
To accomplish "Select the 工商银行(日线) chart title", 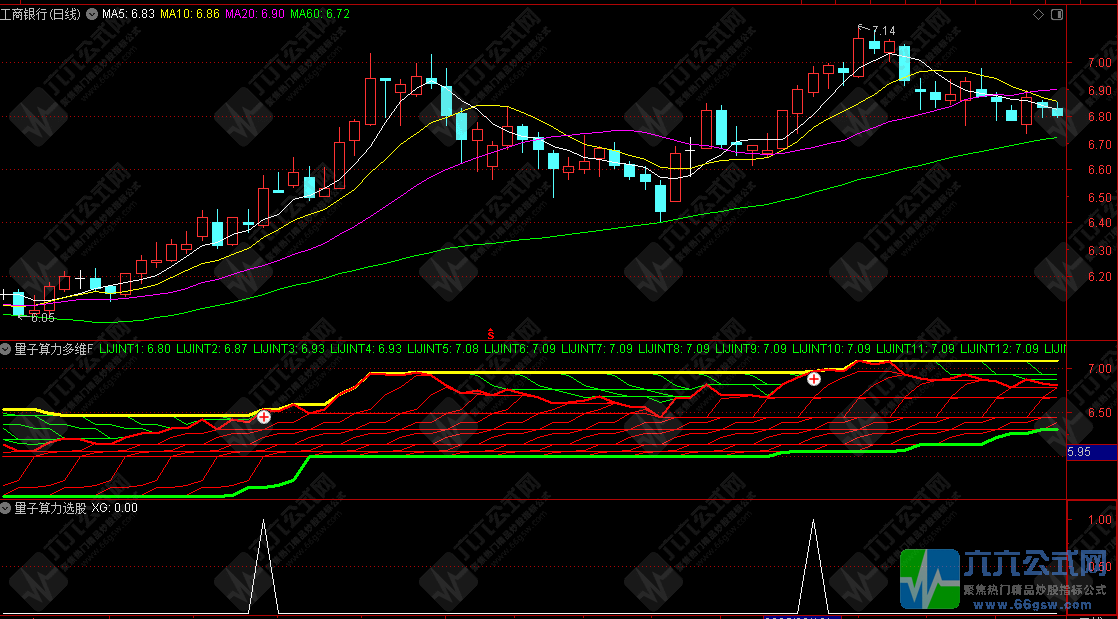I will 42,15.
